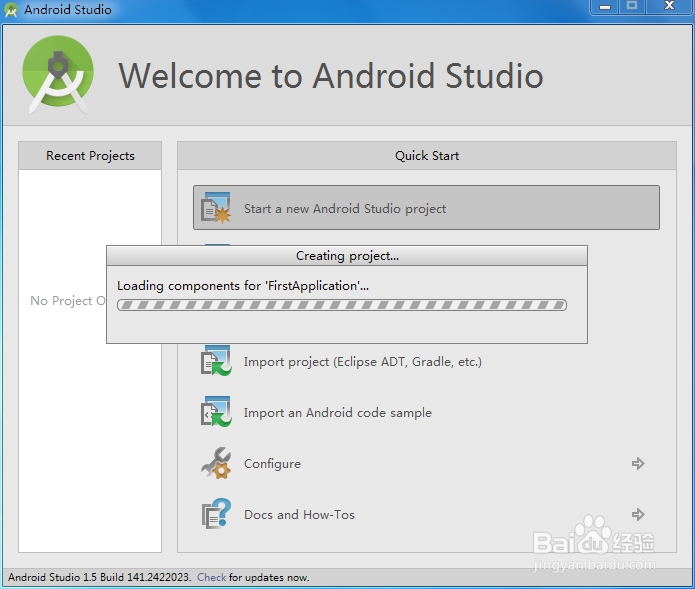Open the Configure option label
The height and width of the screenshot is (589, 695).
pyautogui.click(x=272, y=464)
